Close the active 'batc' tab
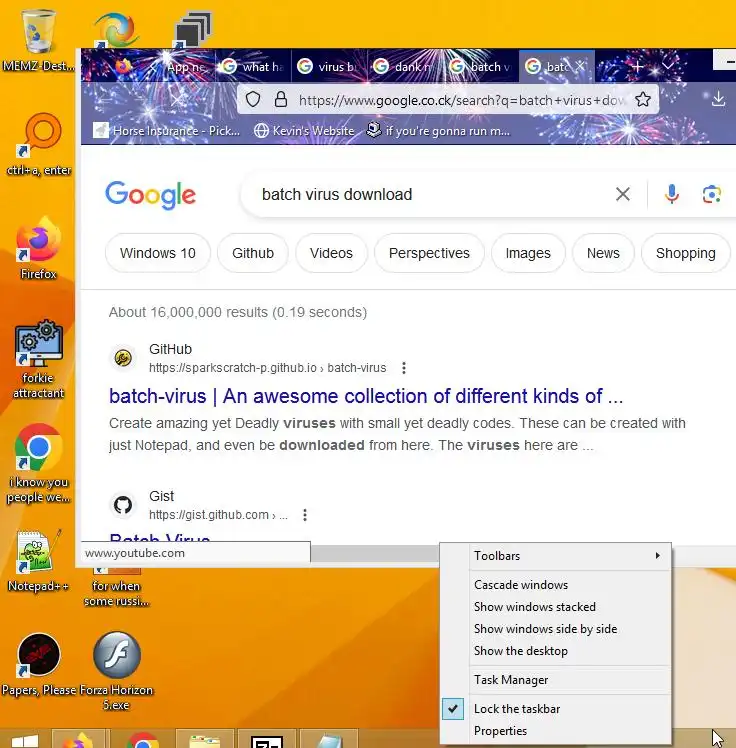The width and height of the screenshot is (736, 748). pos(580,66)
